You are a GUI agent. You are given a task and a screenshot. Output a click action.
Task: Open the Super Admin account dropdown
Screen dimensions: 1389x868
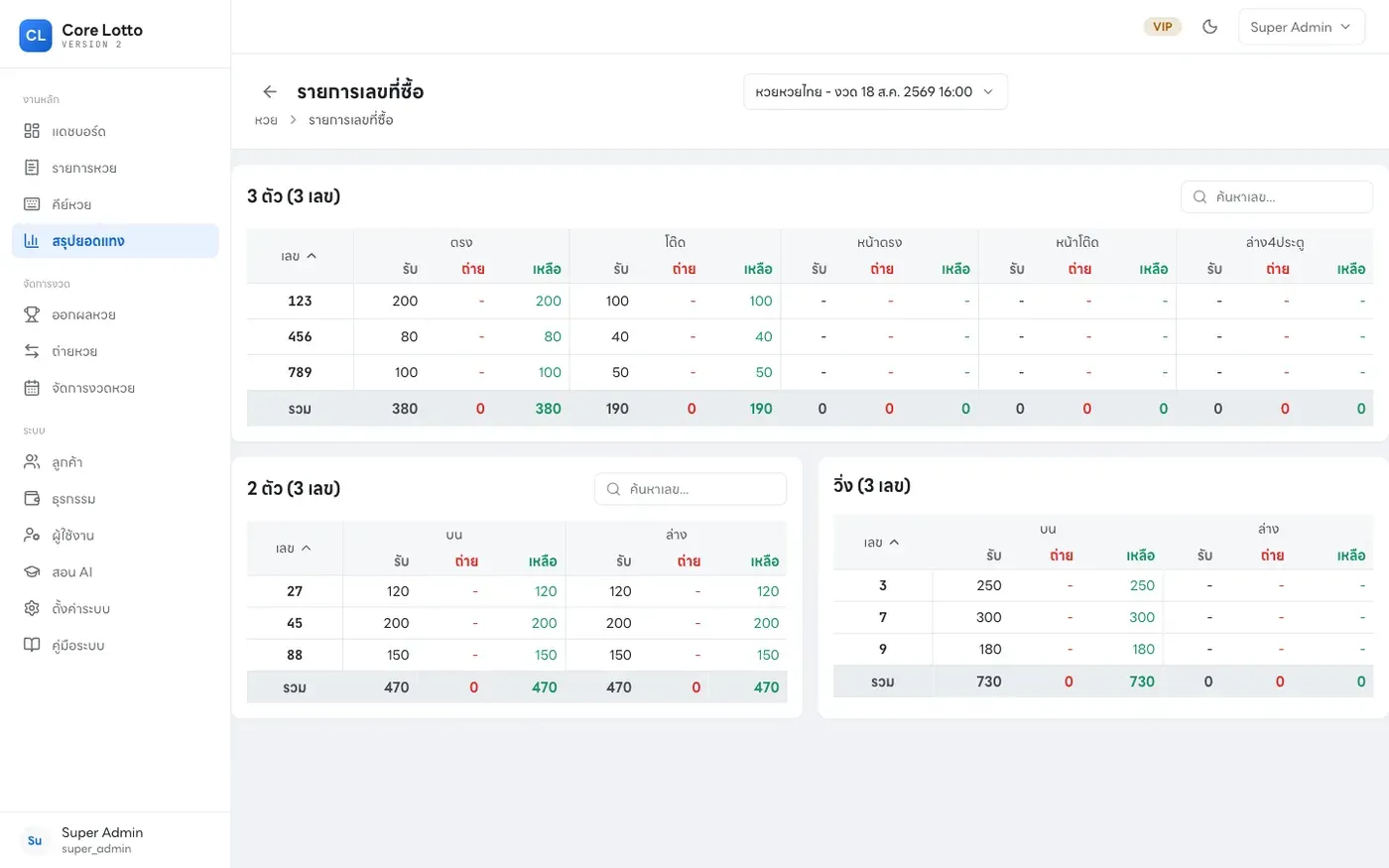(x=1301, y=27)
